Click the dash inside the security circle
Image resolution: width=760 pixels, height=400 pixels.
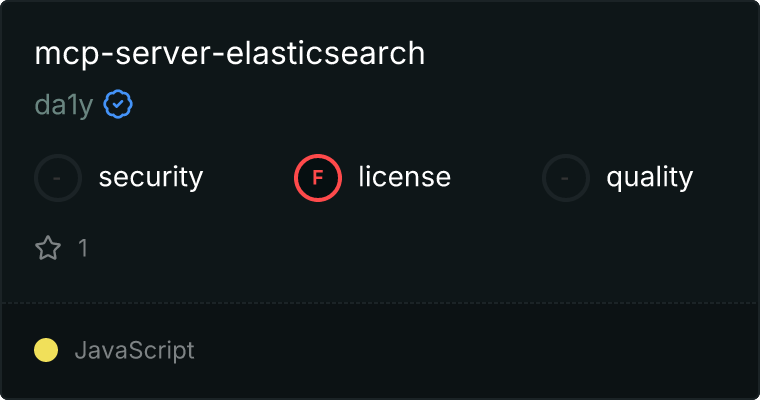pos(57,178)
